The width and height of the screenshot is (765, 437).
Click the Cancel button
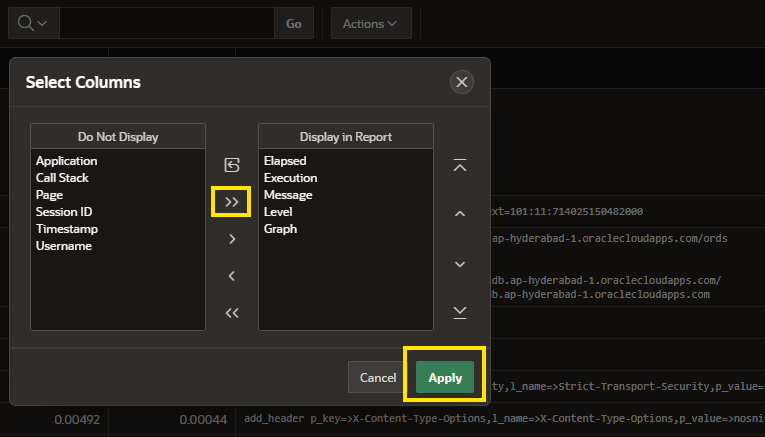(378, 377)
